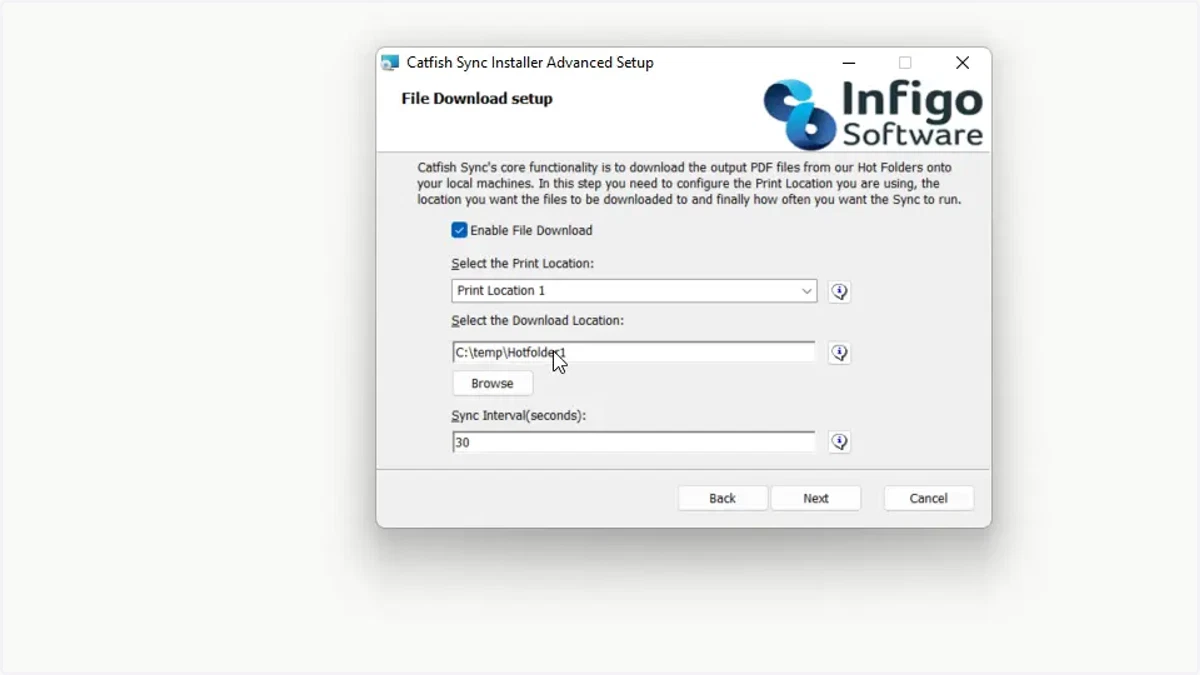This screenshot has height=675, width=1200.
Task: Click the 'Sync Interval(seconds):' label
Action: click(518, 415)
